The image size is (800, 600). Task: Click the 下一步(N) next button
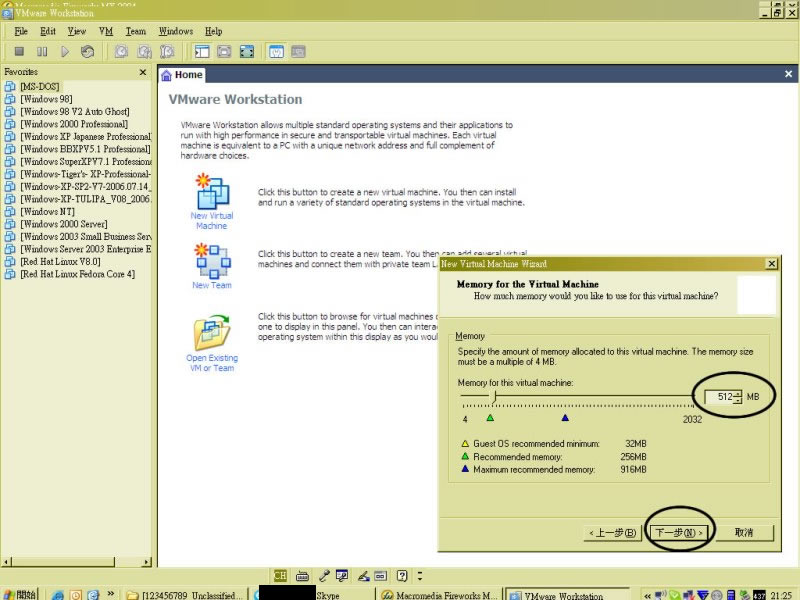(x=679, y=533)
